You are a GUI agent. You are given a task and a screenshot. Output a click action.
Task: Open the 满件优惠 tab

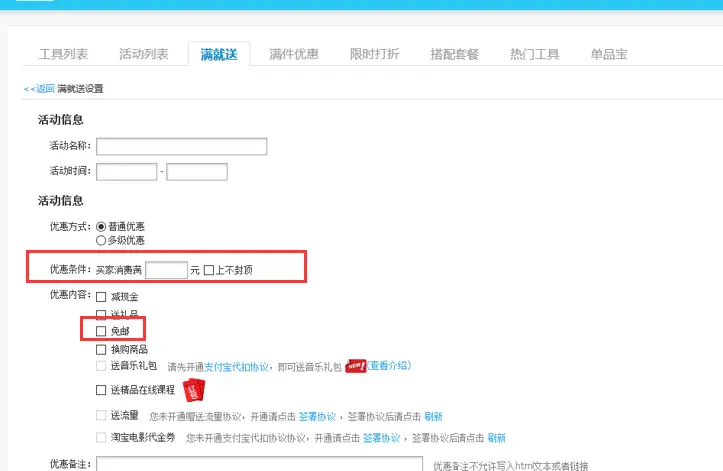(294, 54)
